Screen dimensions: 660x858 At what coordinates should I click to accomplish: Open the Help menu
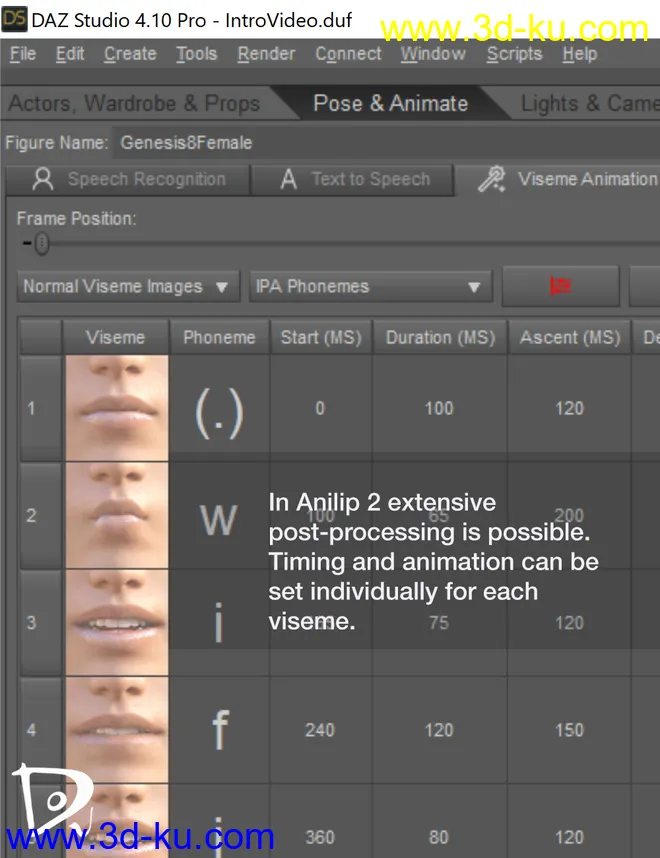click(580, 54)
